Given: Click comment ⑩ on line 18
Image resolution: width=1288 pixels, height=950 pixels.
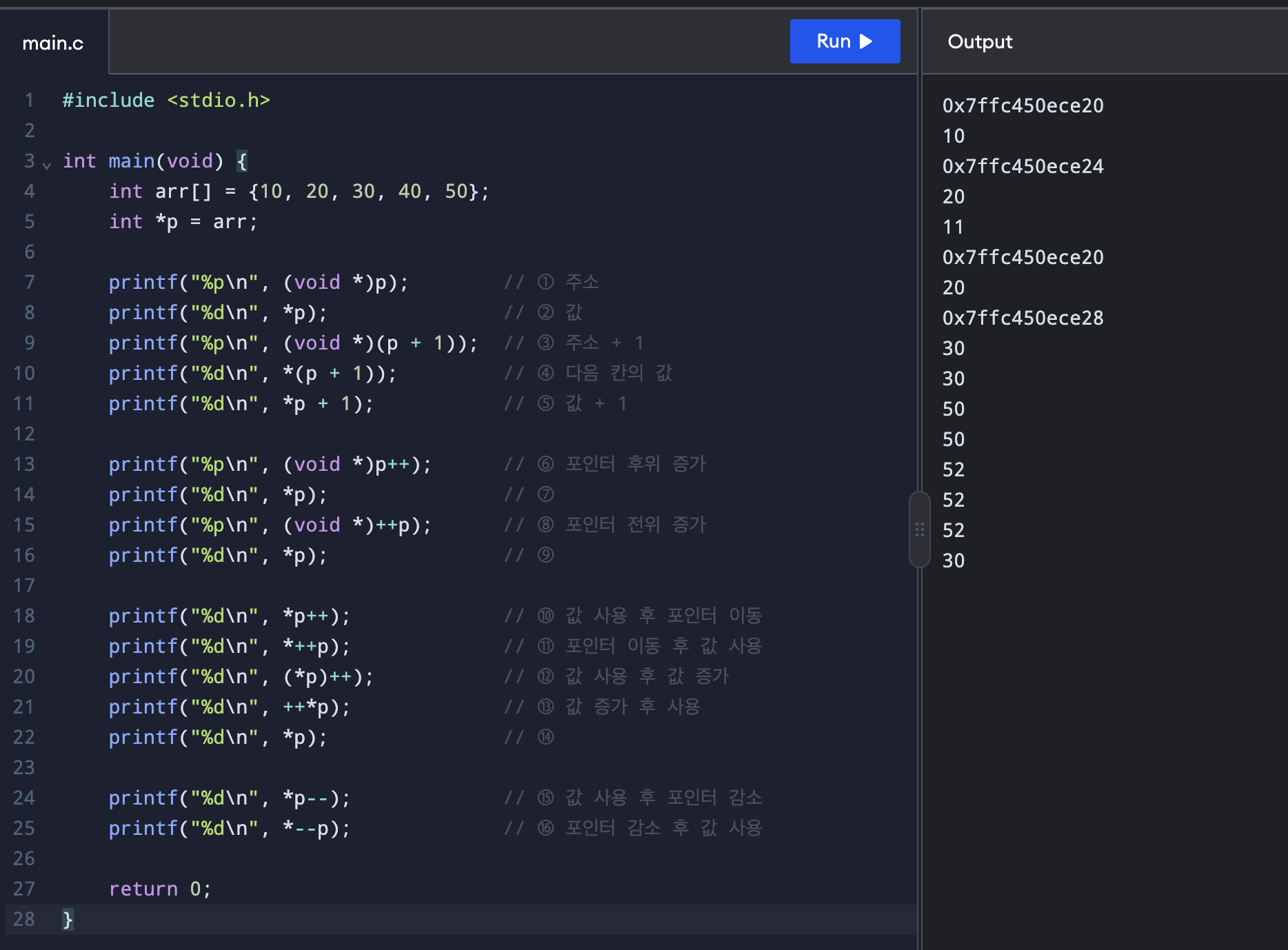Looking at the screenshot, I should 633,616.
